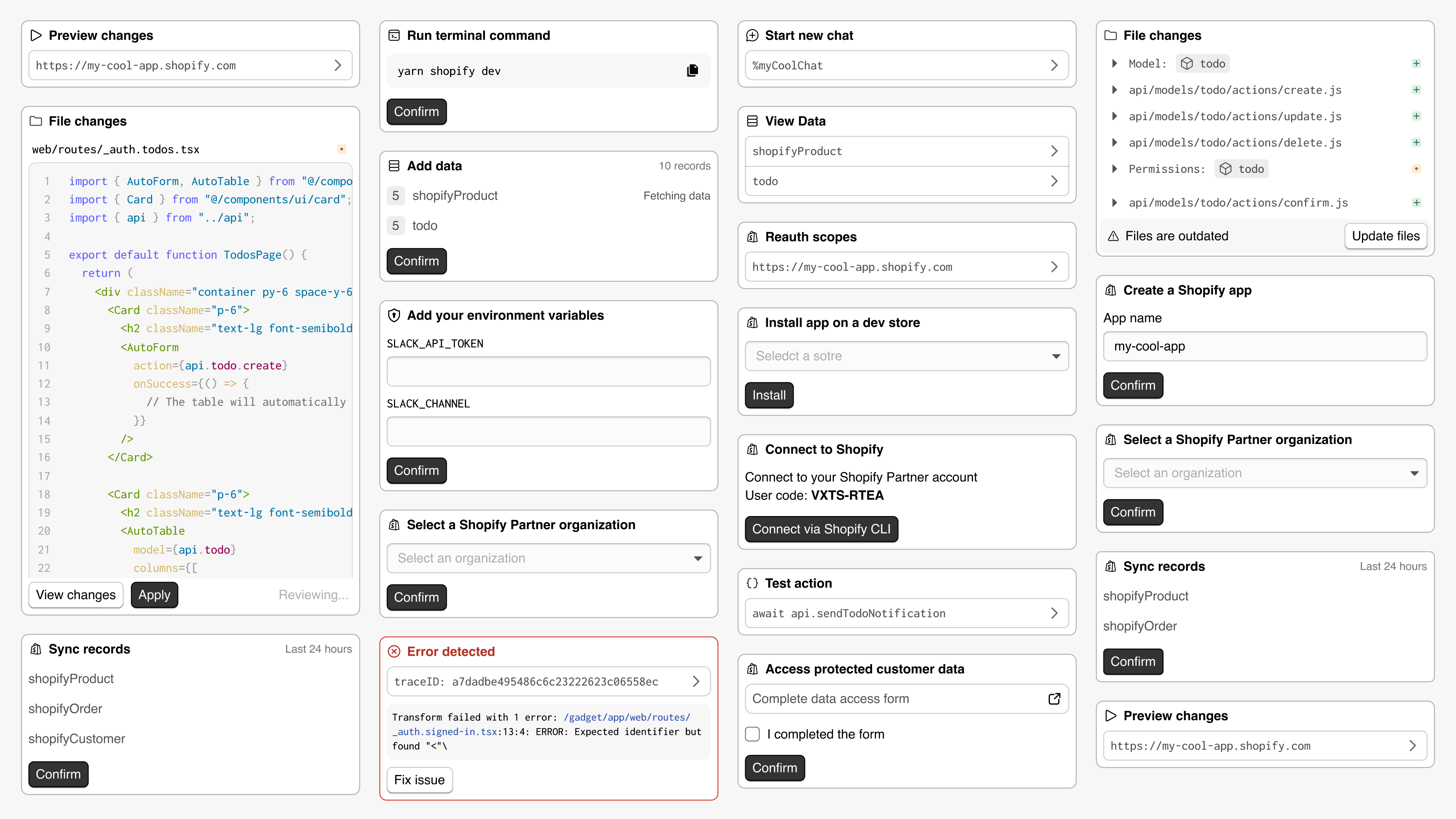Click Connect via Shopify CLI
This screenshot has height=819, width=1456.
[821, 529]
